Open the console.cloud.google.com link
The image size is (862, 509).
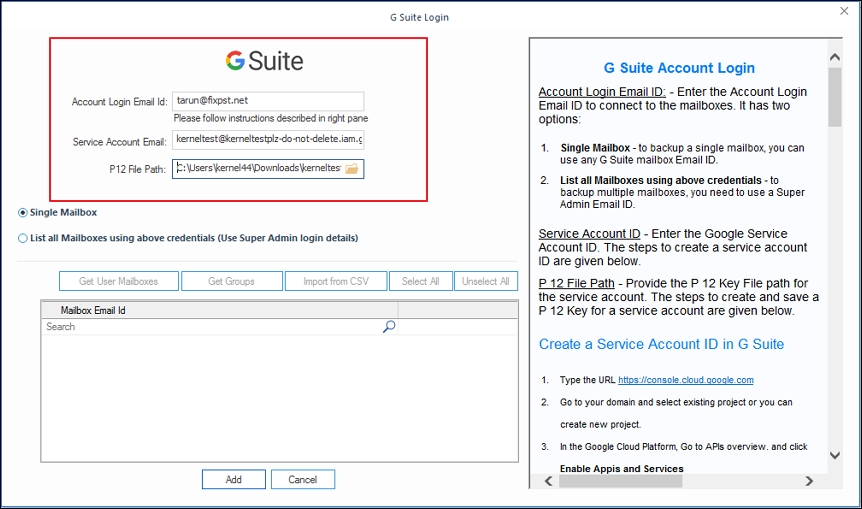click(x=686, y=380)
